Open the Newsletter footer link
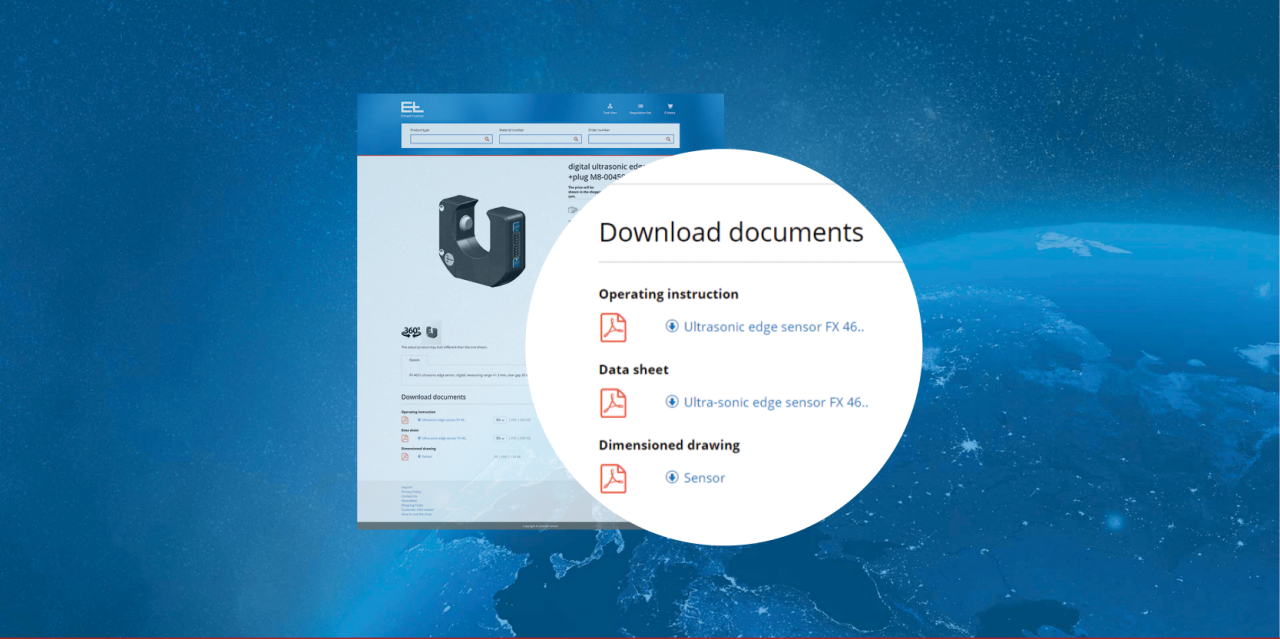1280x639 pixels. tap(409, 501)
